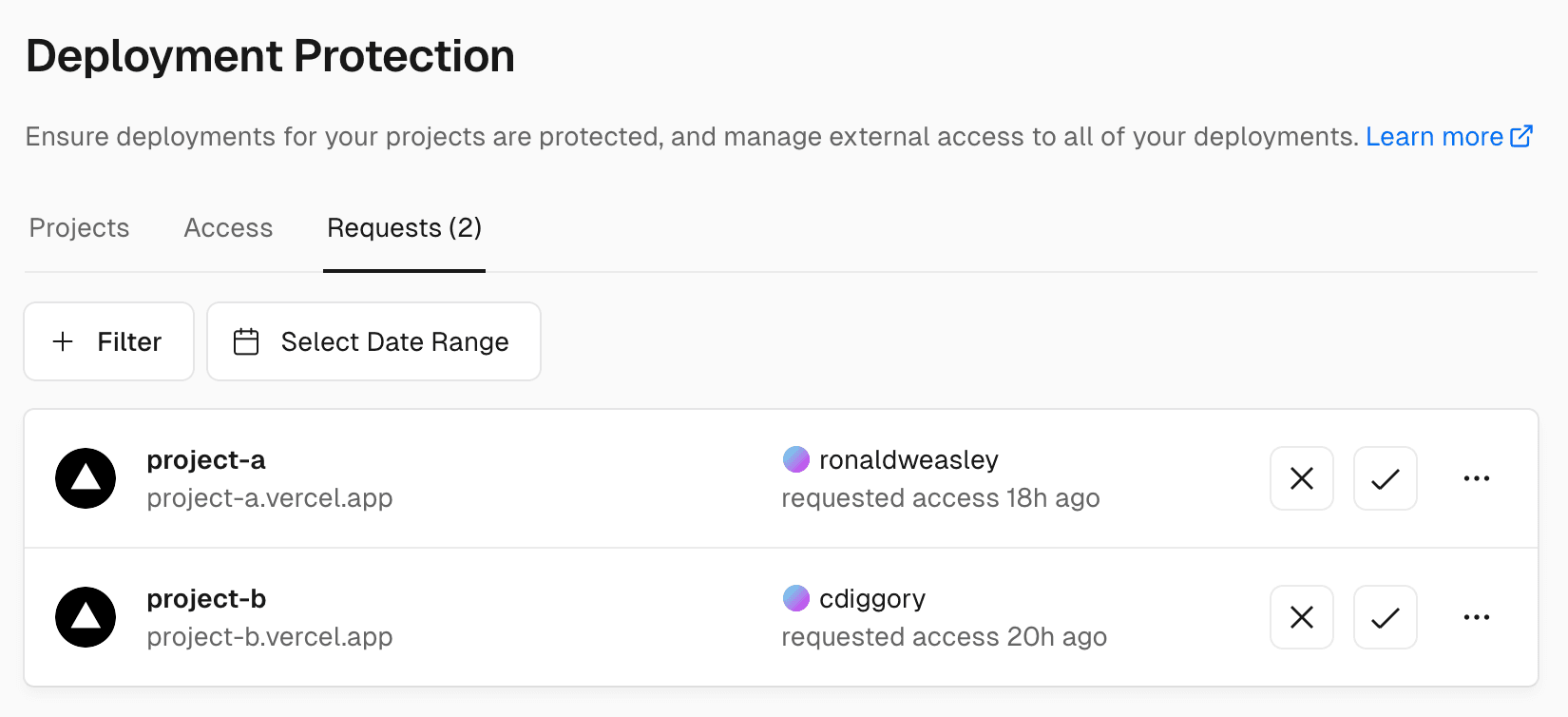
Task: Switch to the Projects tab
Action: 79,228
